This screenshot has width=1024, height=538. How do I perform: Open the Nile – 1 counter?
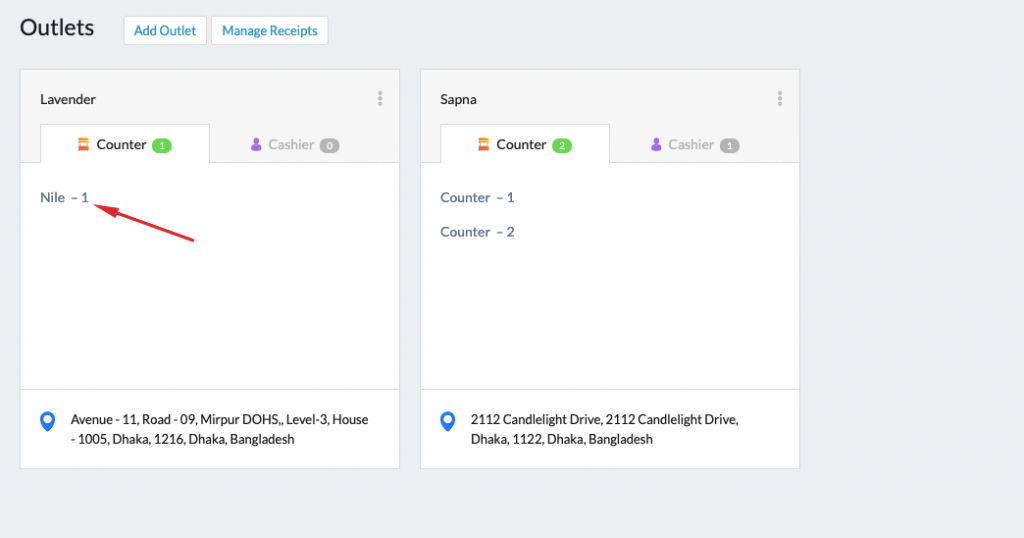(64, 197)
